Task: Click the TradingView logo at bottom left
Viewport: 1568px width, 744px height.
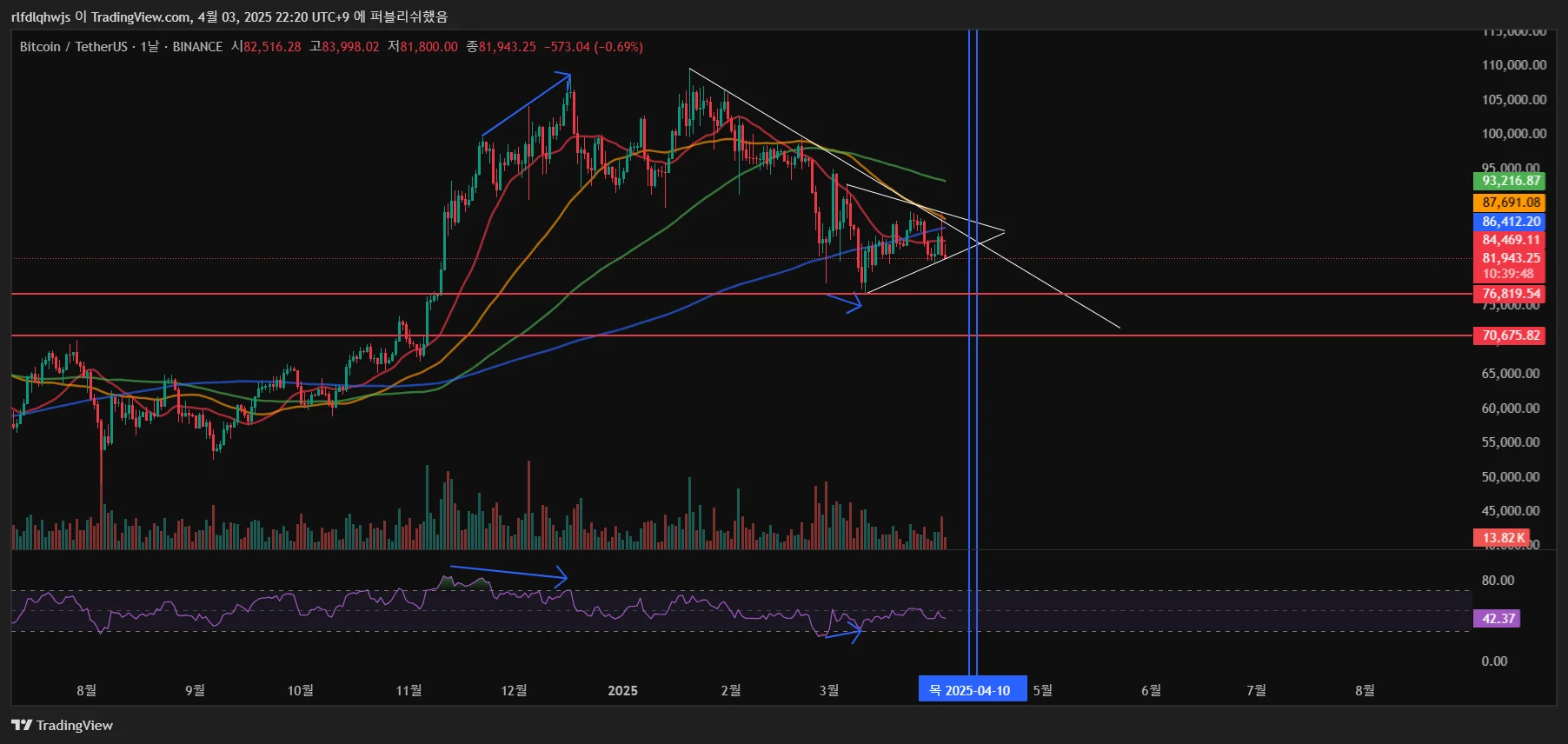Action: 62,725
